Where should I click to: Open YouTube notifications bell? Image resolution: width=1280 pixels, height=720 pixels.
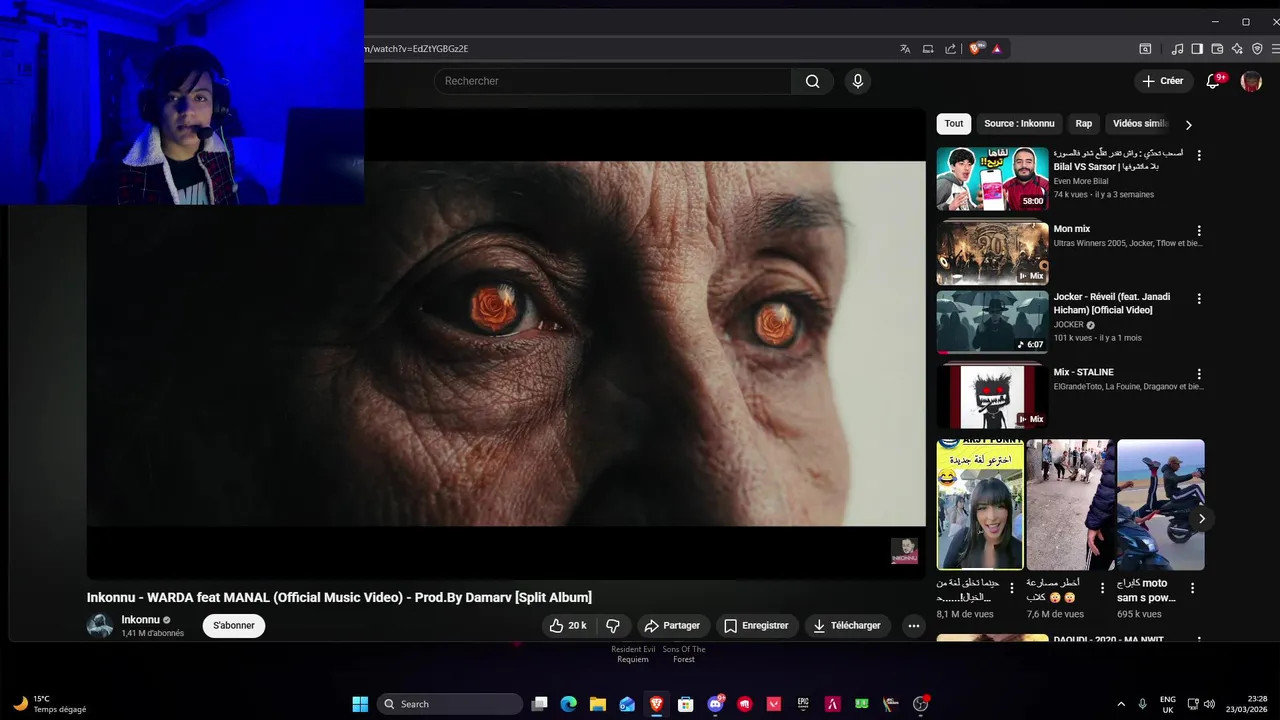click(1213, 81)
